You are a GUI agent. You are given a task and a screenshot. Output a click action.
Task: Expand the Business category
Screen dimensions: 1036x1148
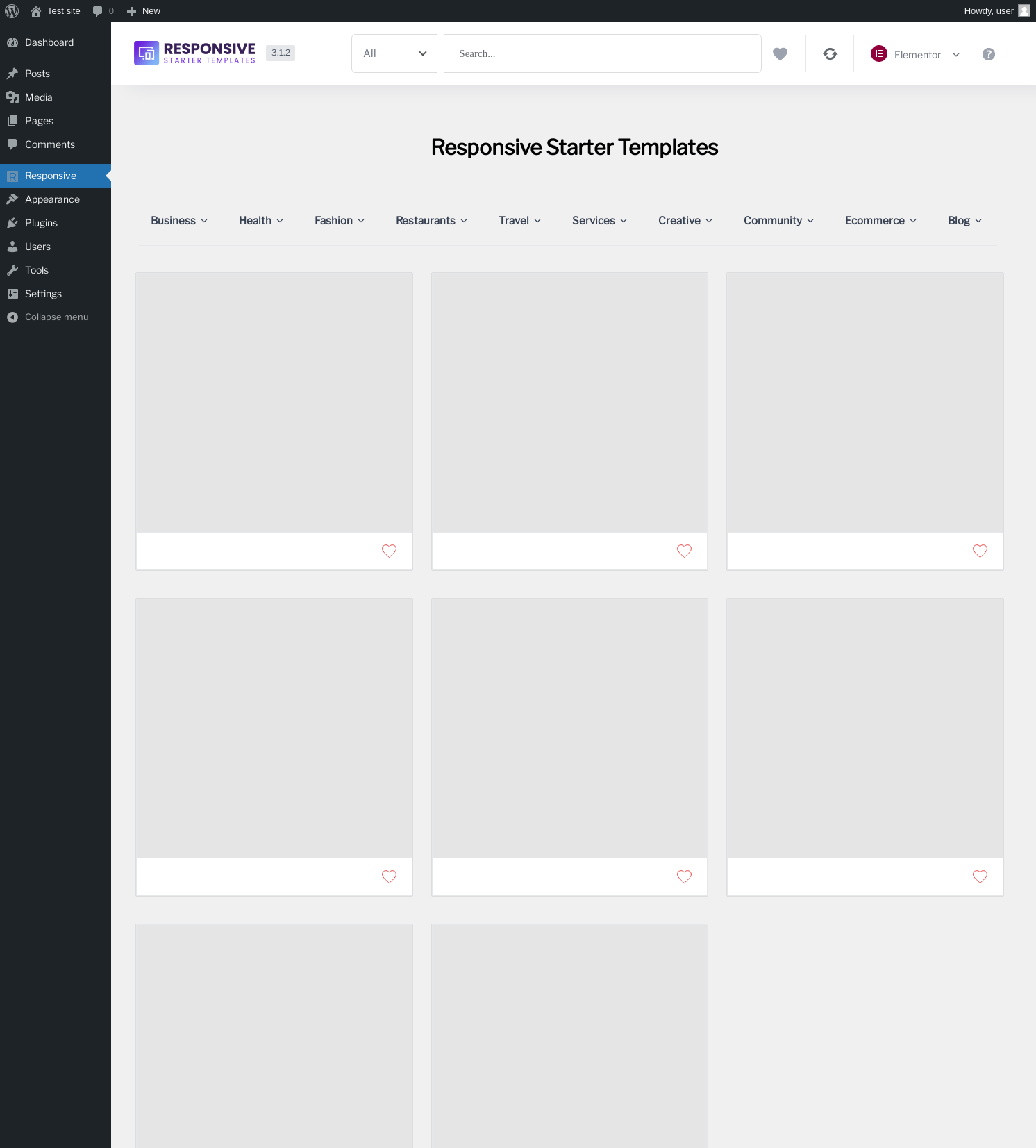tap(179, 220)
